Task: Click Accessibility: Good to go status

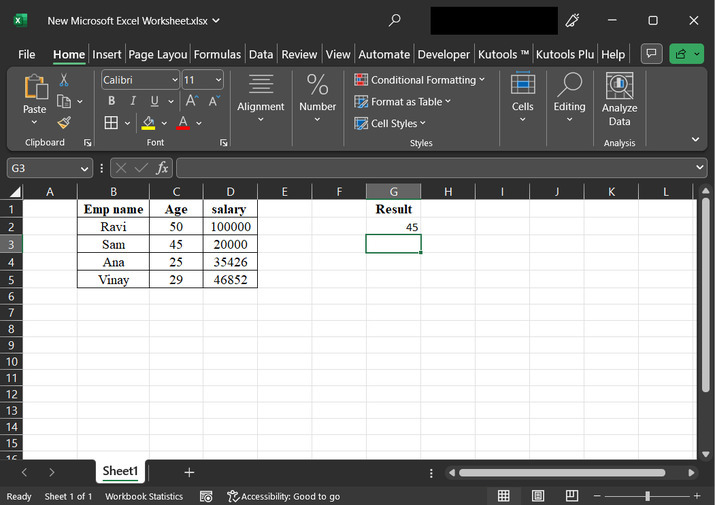Action: [x=284, y=496]
